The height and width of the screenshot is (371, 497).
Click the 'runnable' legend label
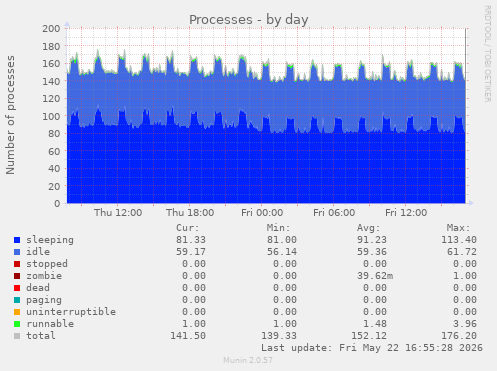pyautogui.click(x=50, y=324)
